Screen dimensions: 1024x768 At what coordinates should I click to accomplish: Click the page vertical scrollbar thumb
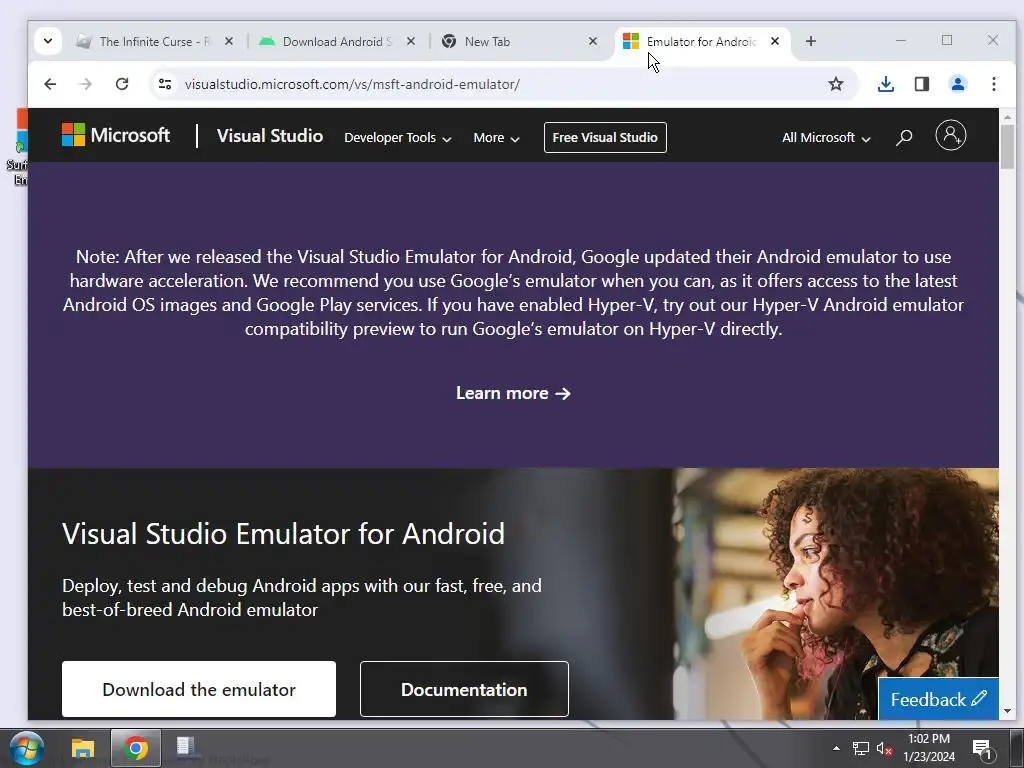click(x=1006, y=147)
